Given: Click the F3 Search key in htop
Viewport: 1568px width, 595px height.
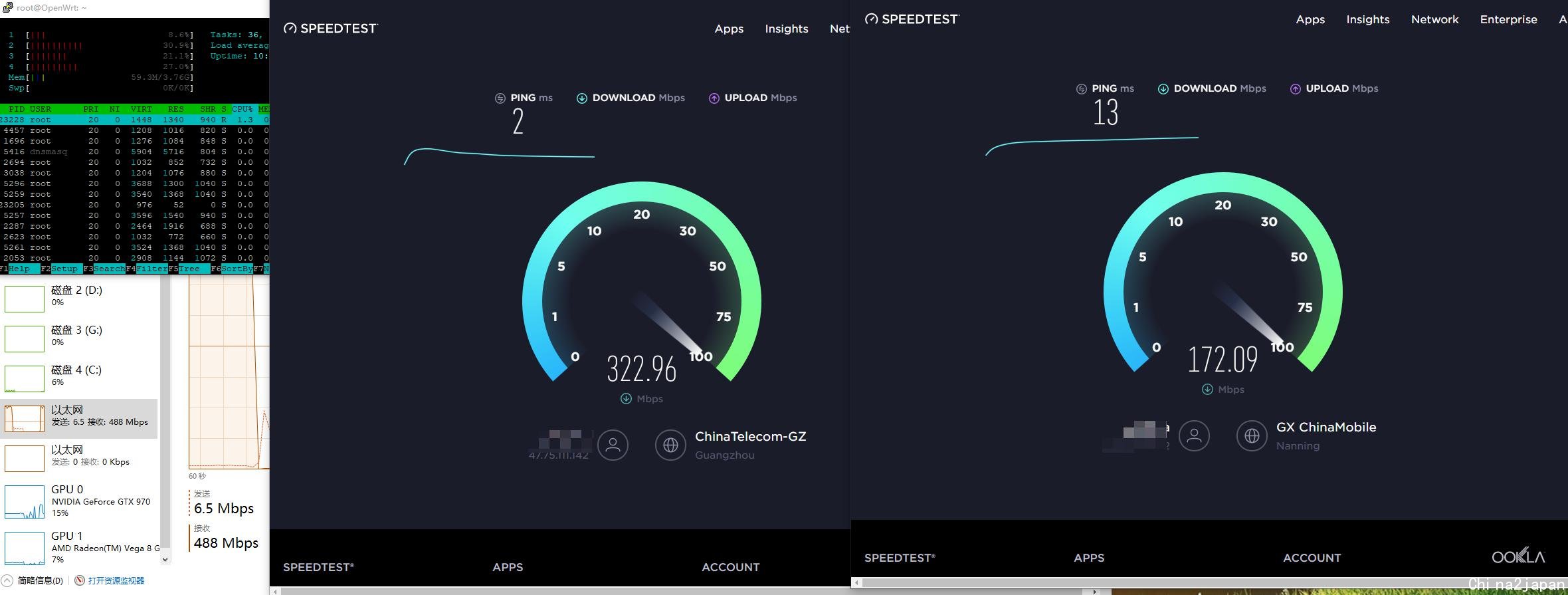Looking at the screenshot, I should click(x=104, y=269).
